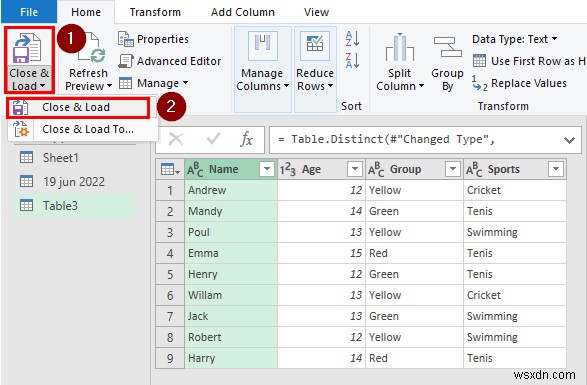The image size is (587, 385).
Task: Click Swimming in Jack's row
Action: point(515,316)
